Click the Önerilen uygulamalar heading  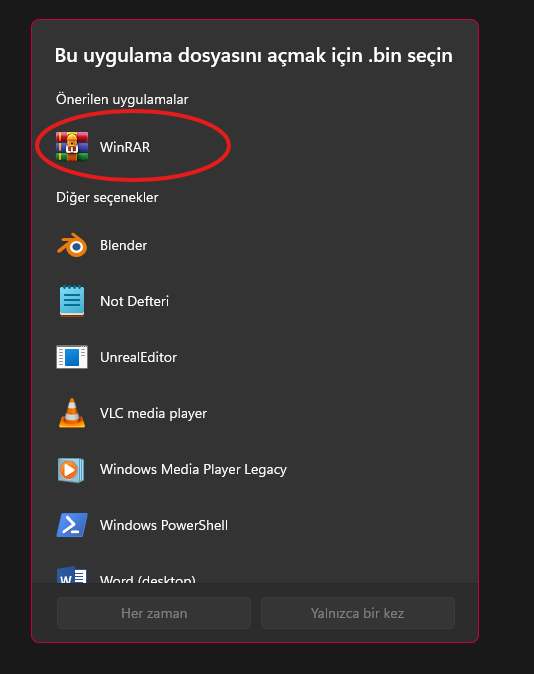point(122,100)
